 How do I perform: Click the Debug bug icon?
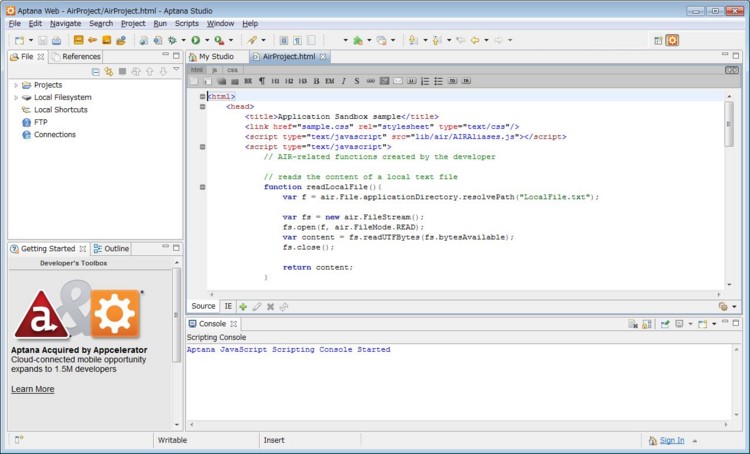[x=172, y=41]
